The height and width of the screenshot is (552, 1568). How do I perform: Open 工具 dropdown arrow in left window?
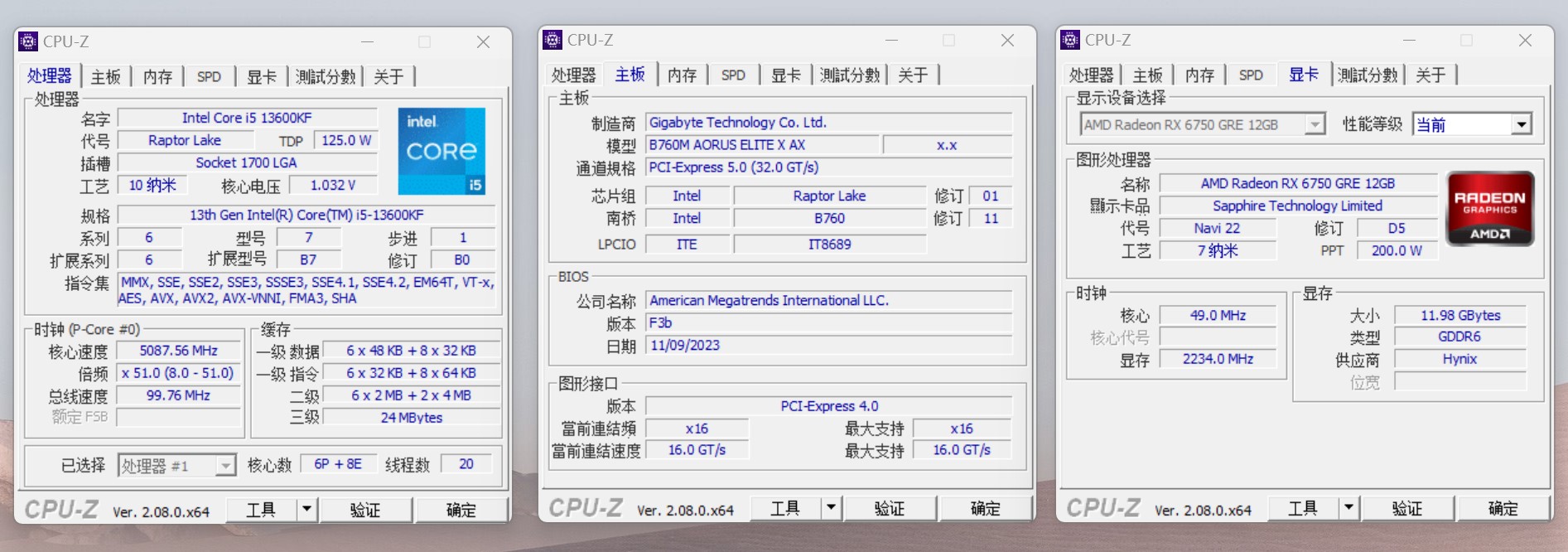(306, 510)
